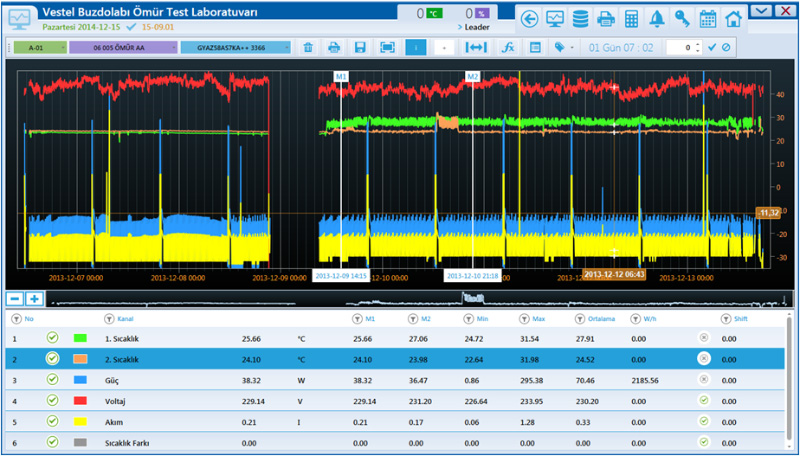Go to the home icon
The height and width of the screenshot is (456, 800).
point(733,19)
